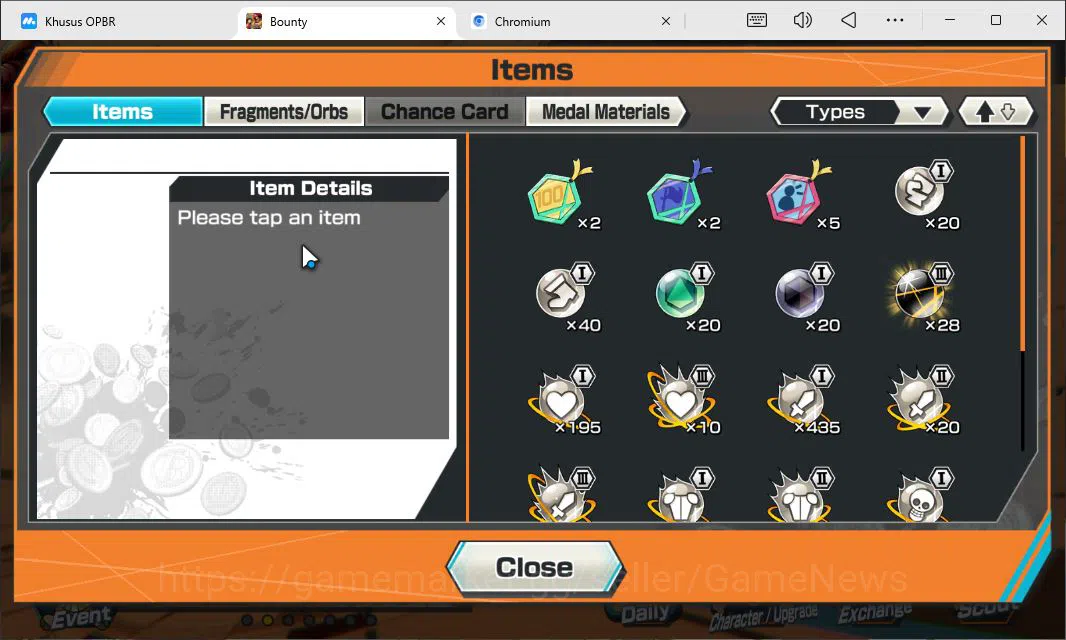This screenshot has width=1066, height=640.
Task: Toggle ascending/descending sort order arrows
Action: (996, 112)
